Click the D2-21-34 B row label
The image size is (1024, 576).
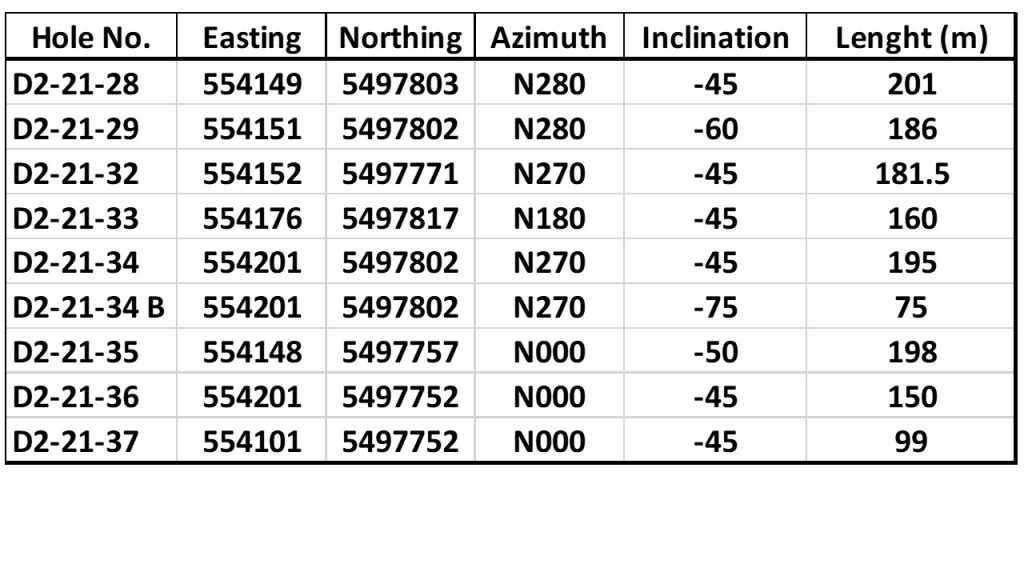coord(89,308)
